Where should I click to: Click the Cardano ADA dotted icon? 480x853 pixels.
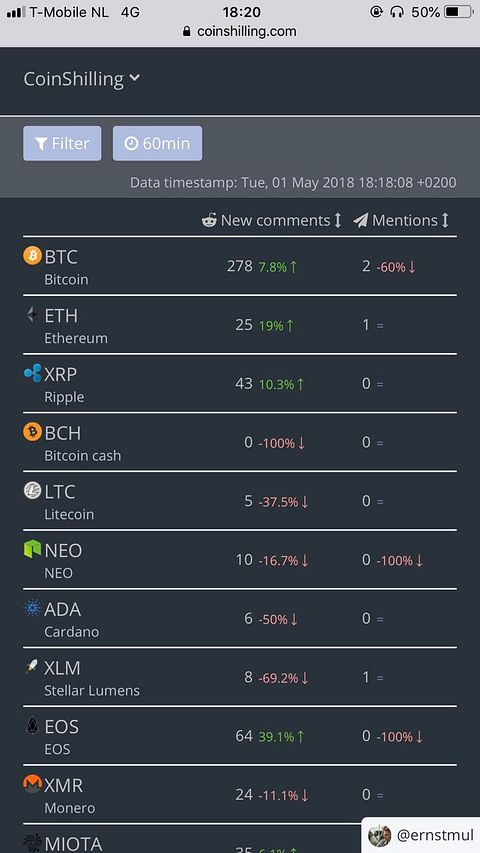pyautogui.click(x=32, y=608)
